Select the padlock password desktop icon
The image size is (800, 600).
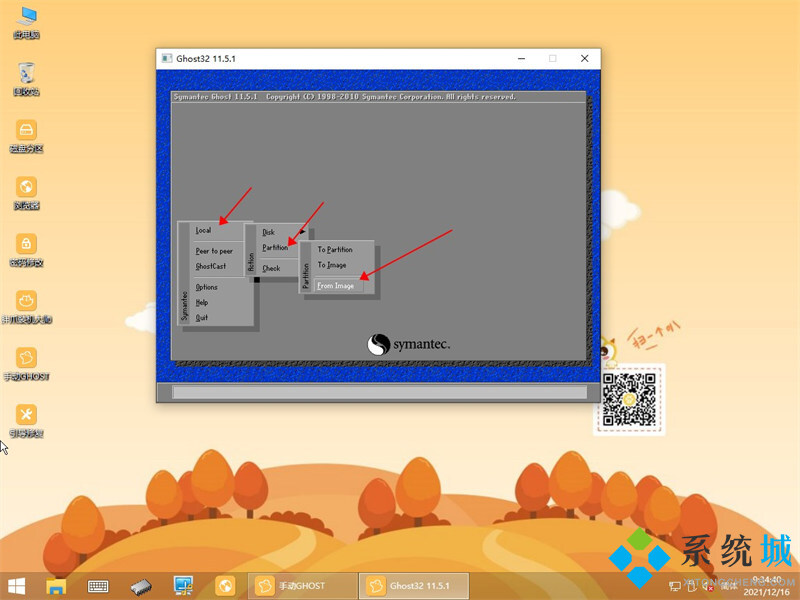[27, 251]
